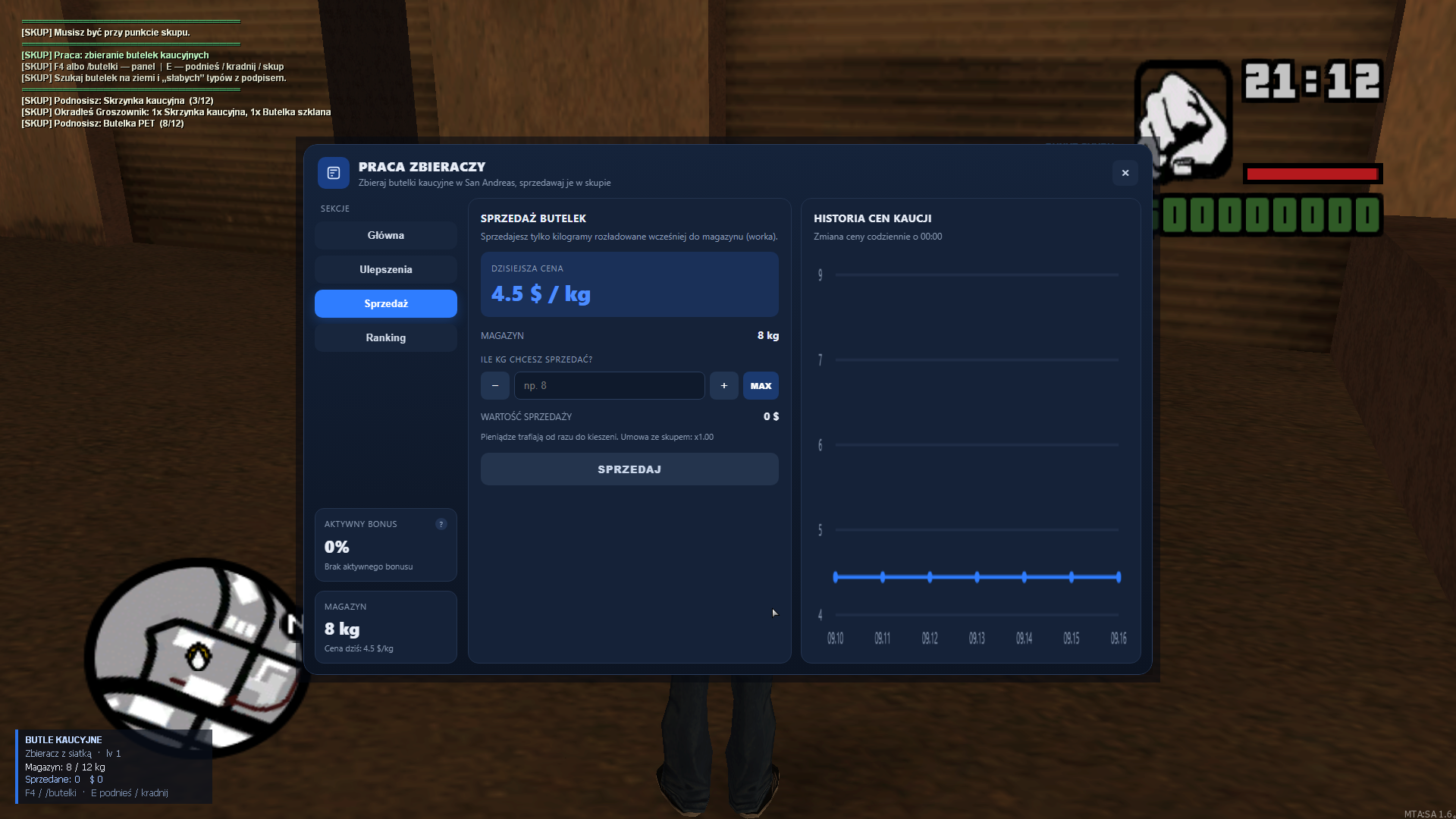The height and width of the screenshot is (819, 1456).
Task: Focus the kg amount input field
Action: (610, 385)
